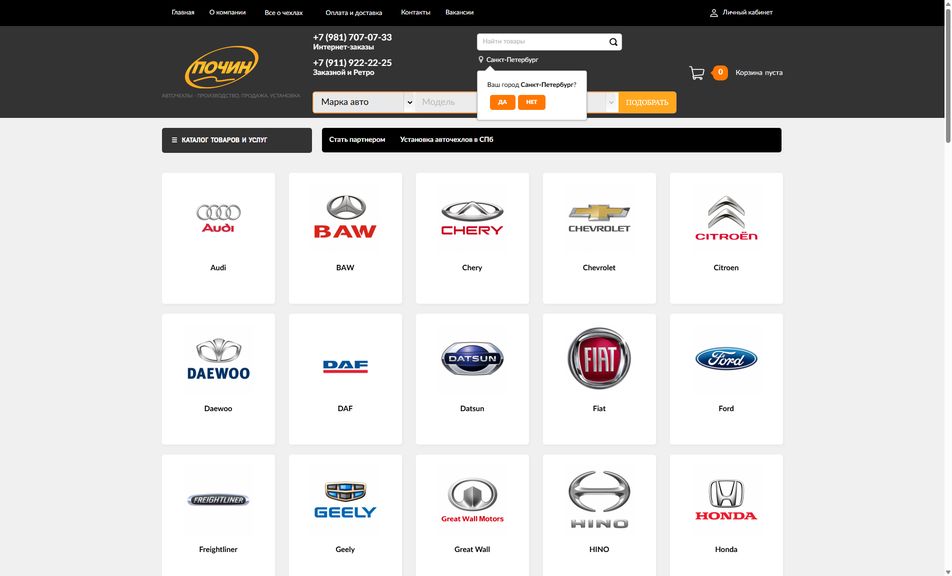
Task: Select the DAF logo
Action: (345, 366)
